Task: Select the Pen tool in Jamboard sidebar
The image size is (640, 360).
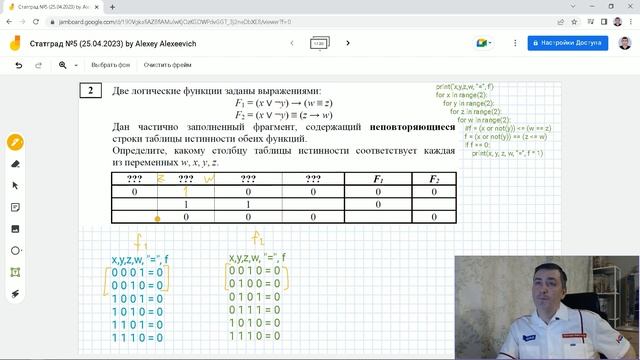Action: tap(16, 142)
